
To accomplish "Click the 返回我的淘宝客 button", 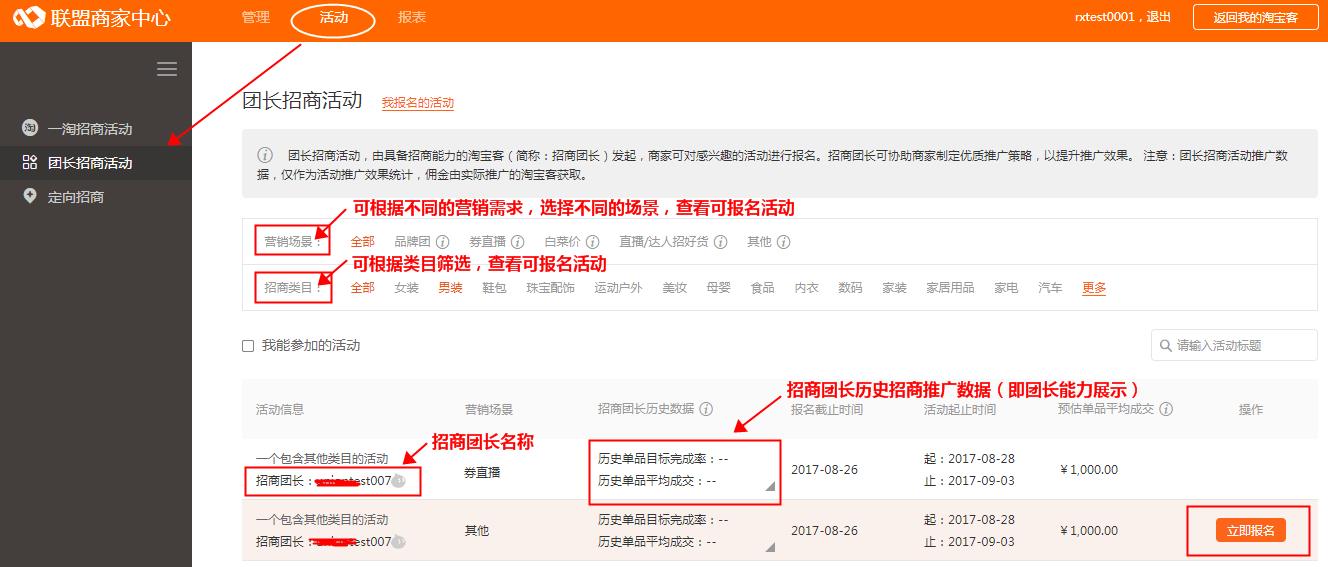I will (x=1255, y=18).
